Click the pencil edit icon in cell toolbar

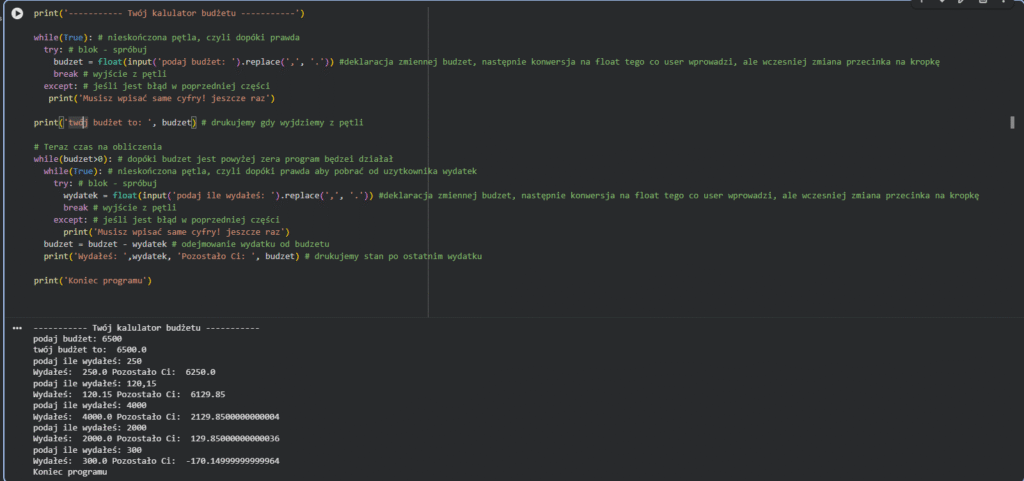point(962,3)
